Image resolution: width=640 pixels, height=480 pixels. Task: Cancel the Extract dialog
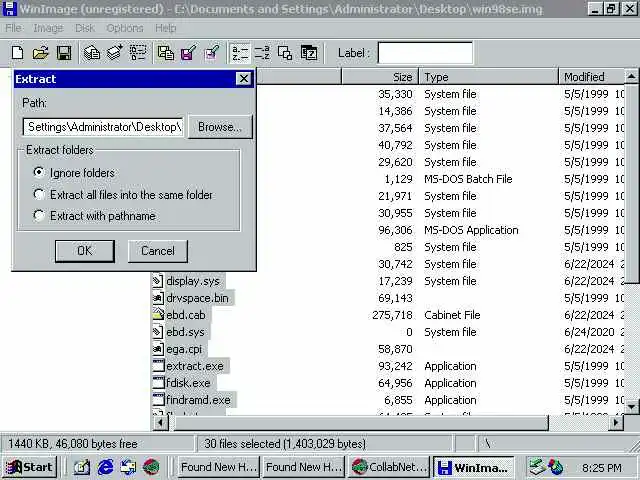[158, 251]
